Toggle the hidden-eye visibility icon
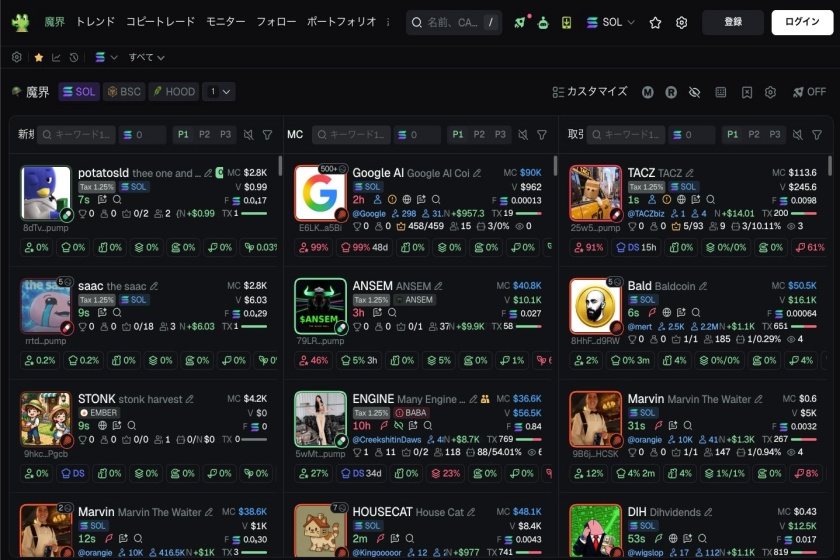This screenshot has width=840, height=560. pyautogui.click(x=694, y=92)
